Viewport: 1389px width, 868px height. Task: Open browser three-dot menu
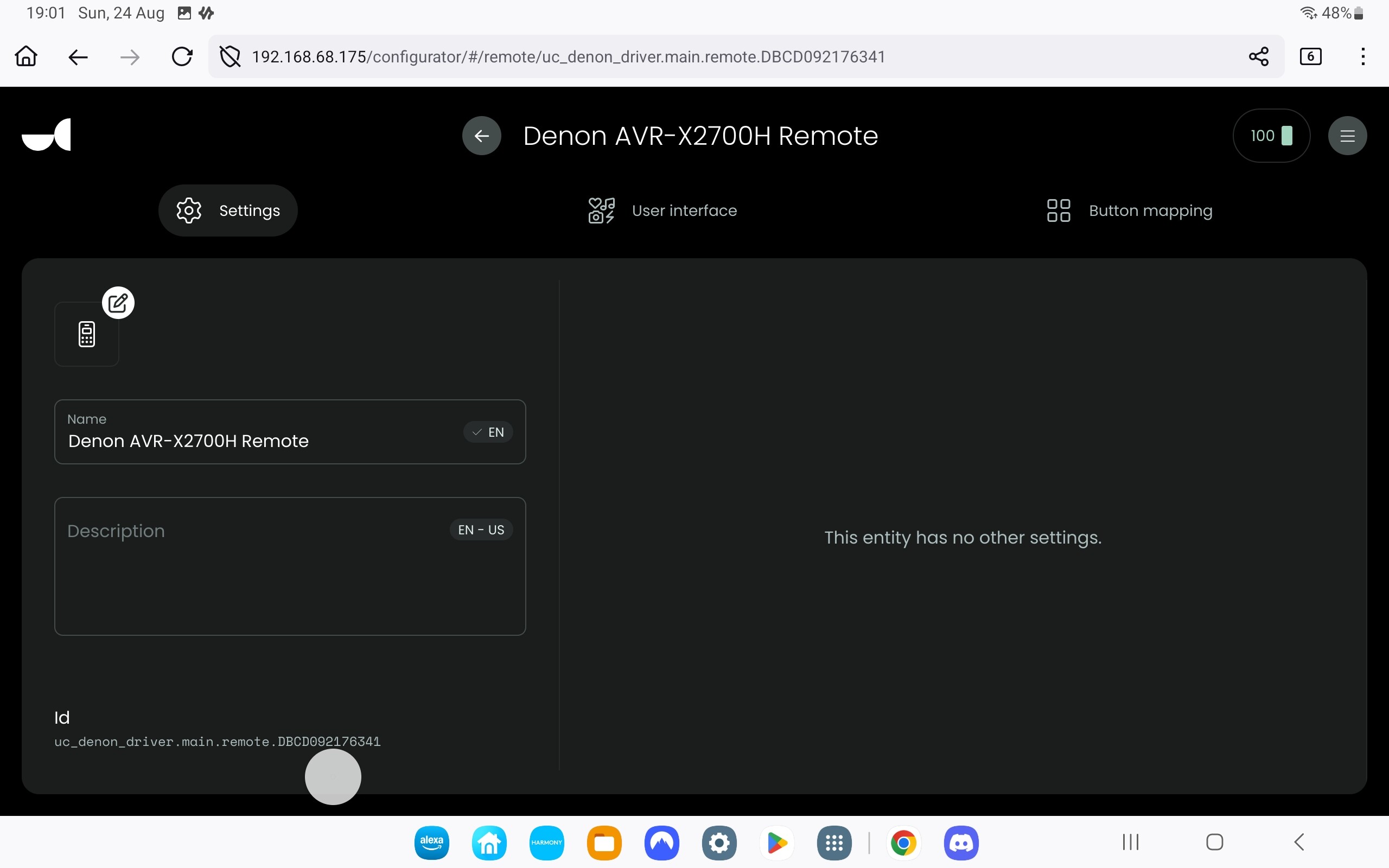(x=1362, y=56)
